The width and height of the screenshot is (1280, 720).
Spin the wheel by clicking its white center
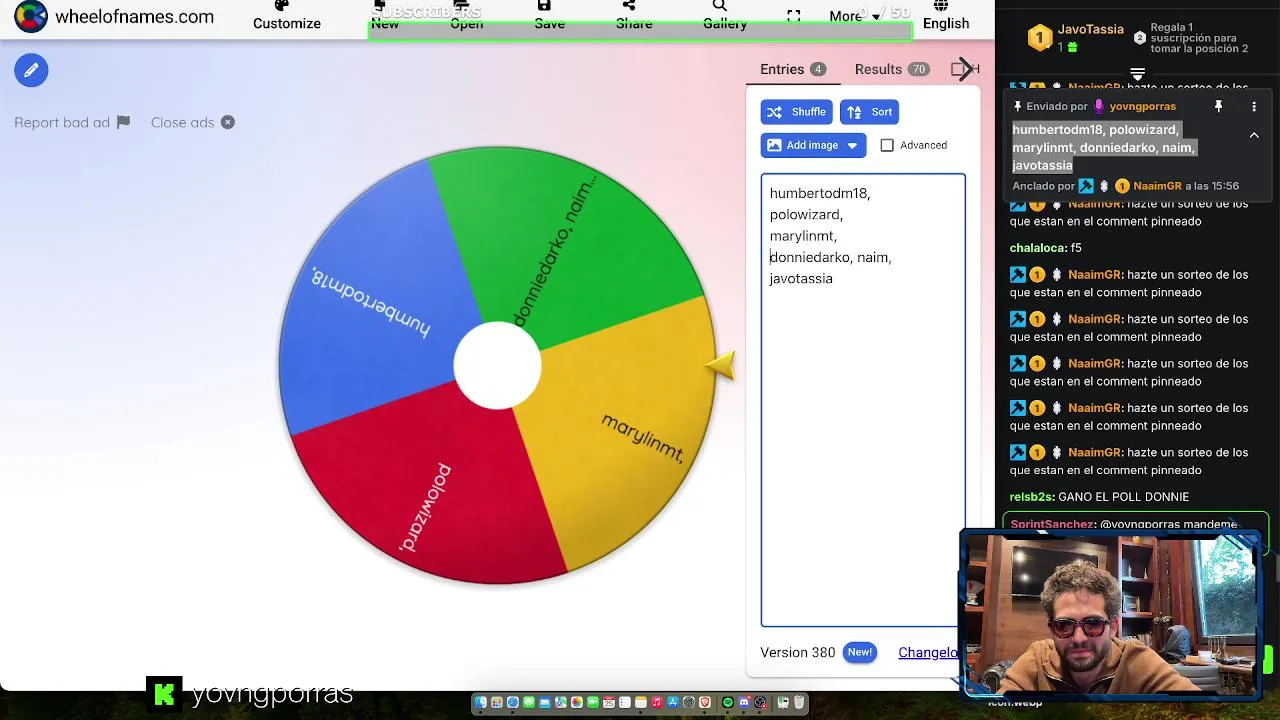497,365
